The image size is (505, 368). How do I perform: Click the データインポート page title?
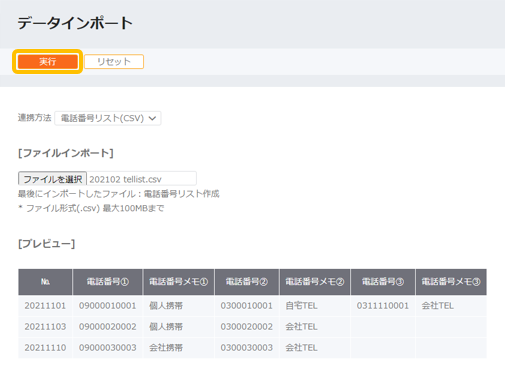click(x=75, y=23)
